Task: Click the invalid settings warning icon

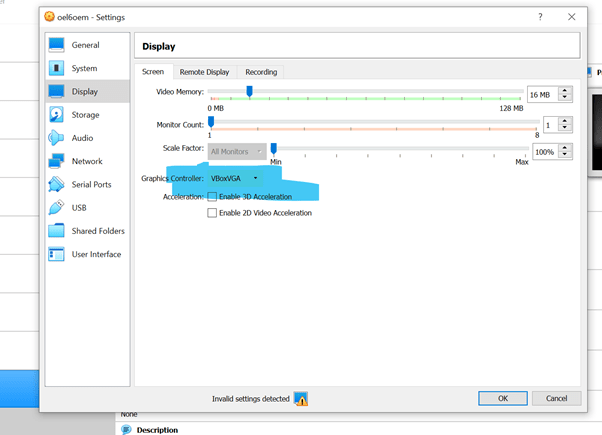Action: coord(301,399)
